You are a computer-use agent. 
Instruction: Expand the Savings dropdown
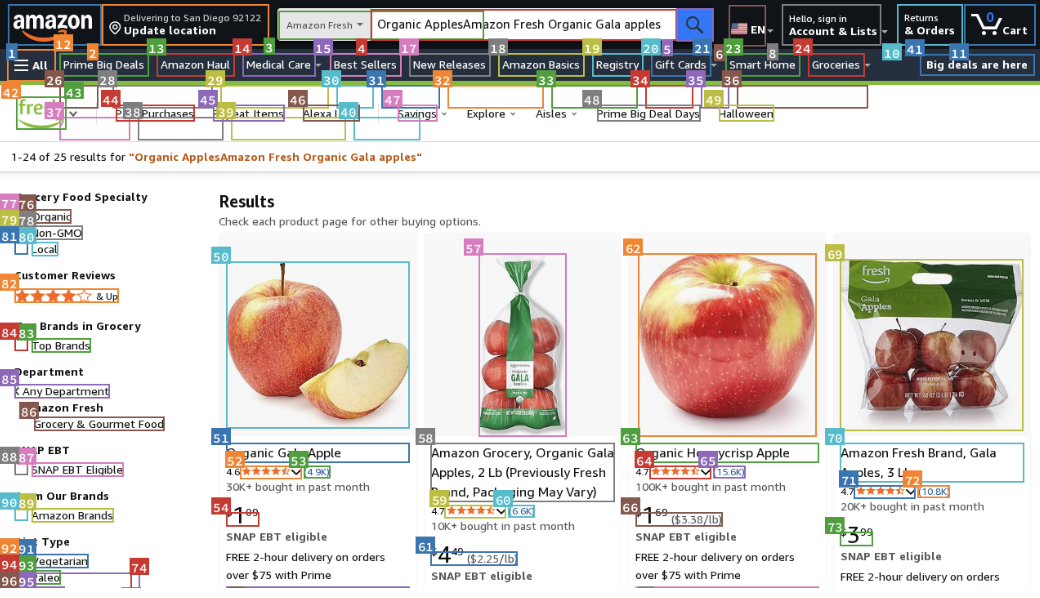[x=419, y=114]
